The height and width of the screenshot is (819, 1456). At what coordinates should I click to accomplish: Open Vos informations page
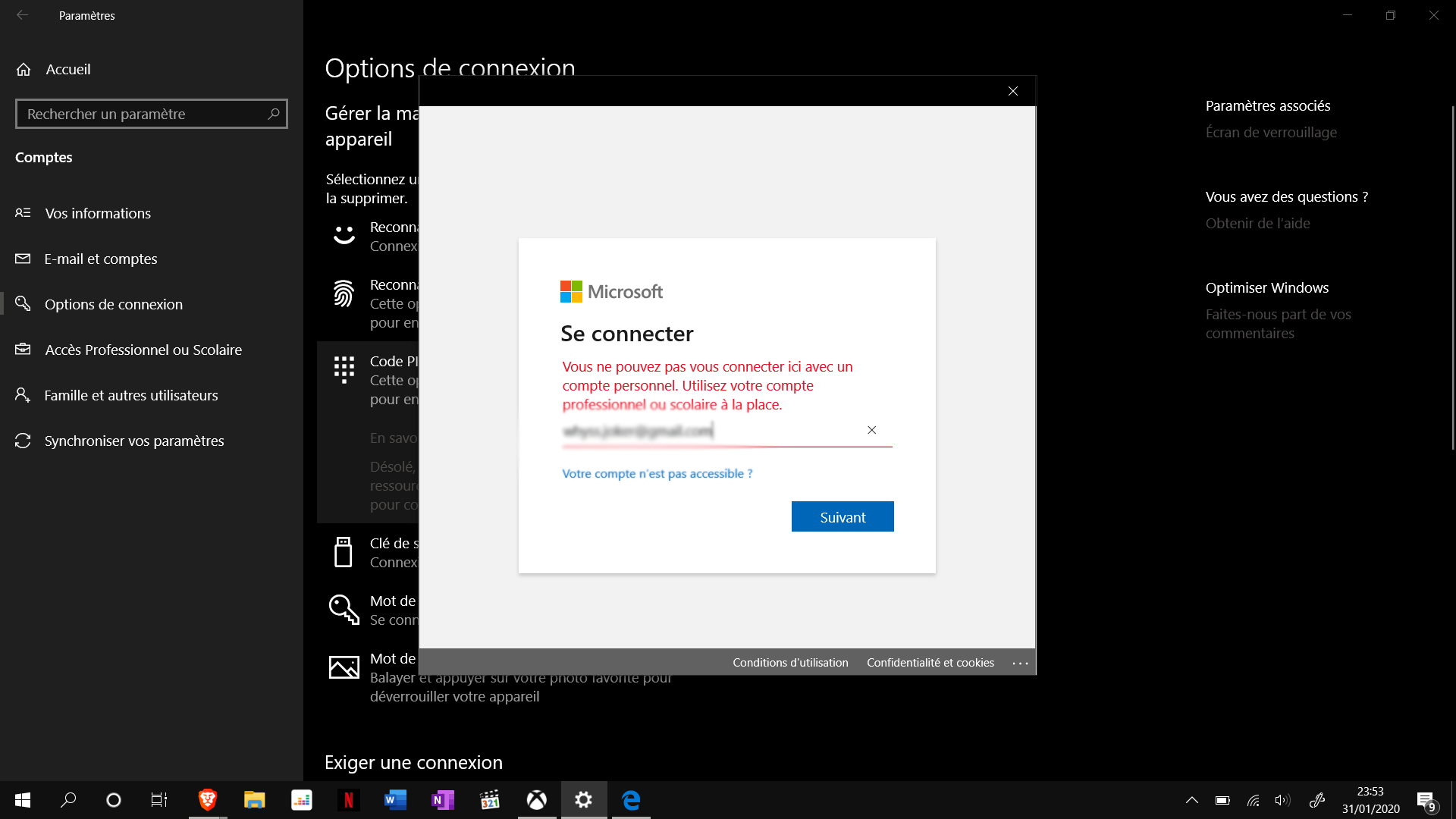pos(98,213)
